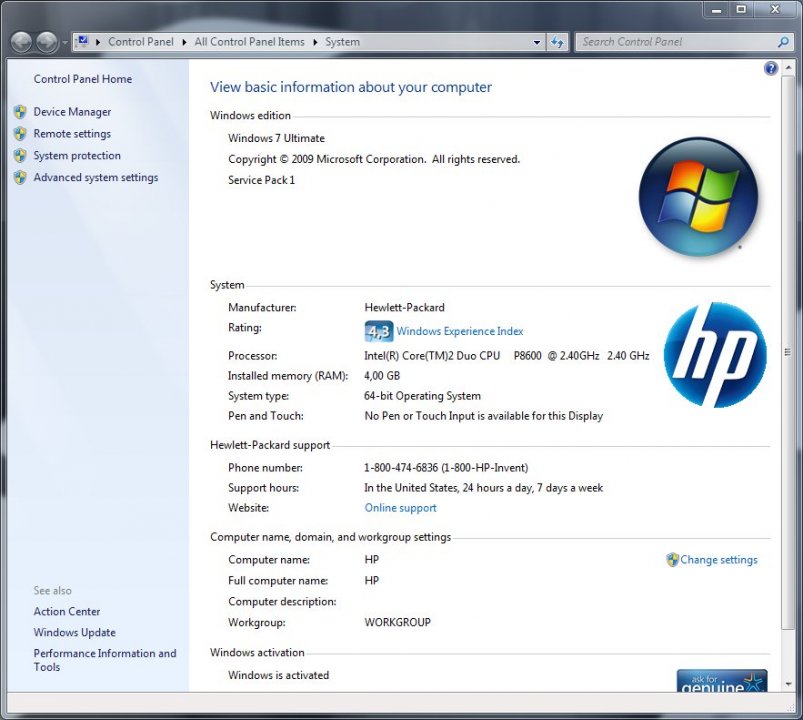Click the Windows 7 logo orb
Screen dimensions: 803x720
pos(699,197)
